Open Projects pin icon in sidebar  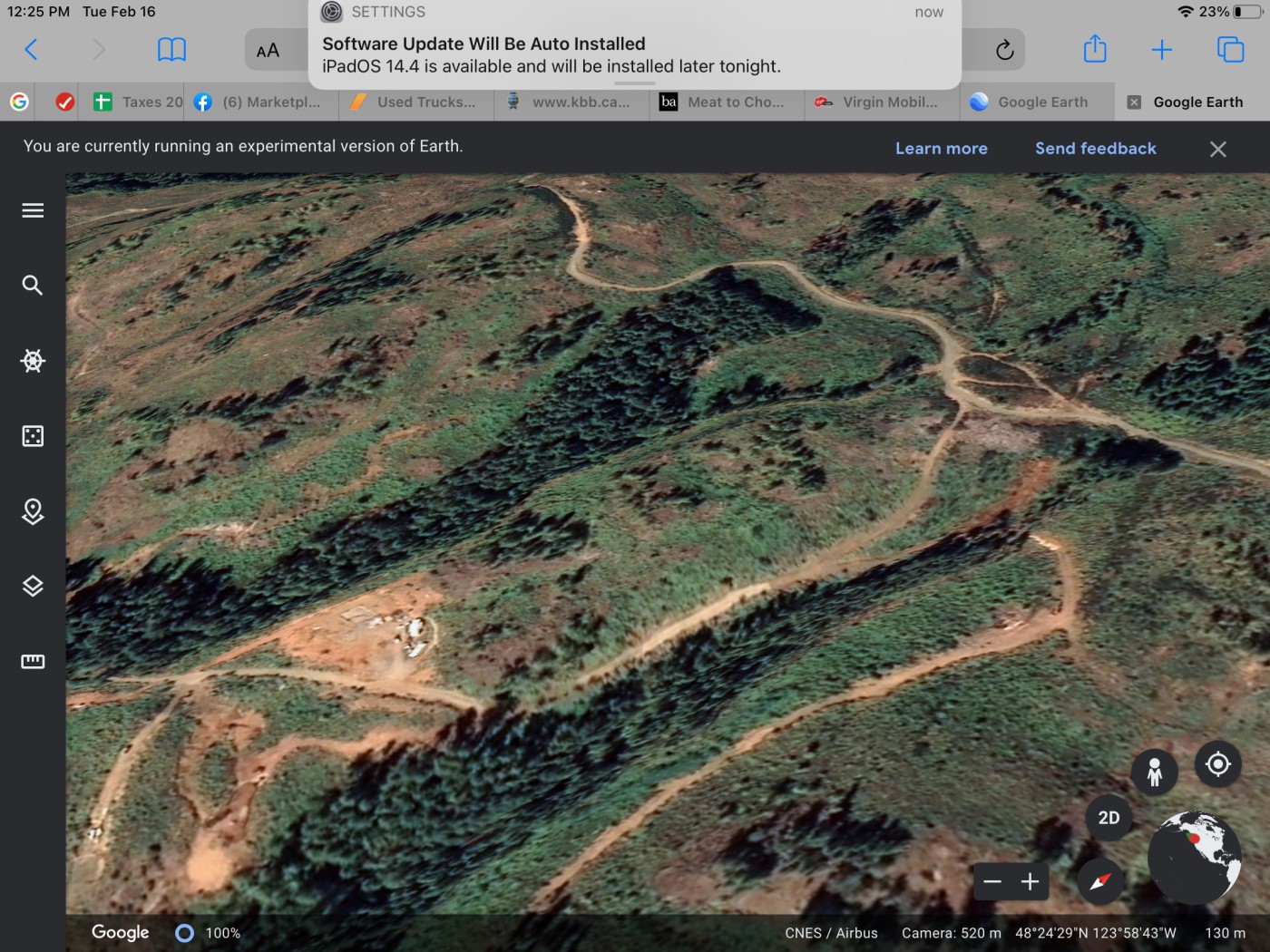tap(33, 511)
